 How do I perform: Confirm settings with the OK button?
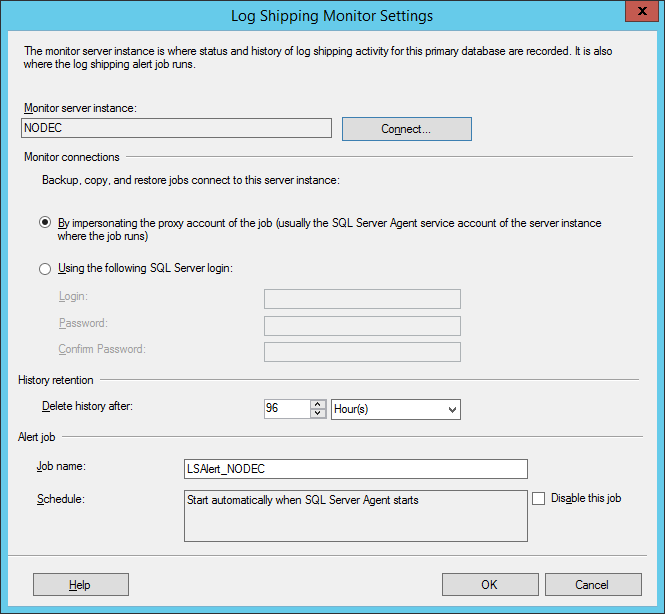(490, 585)
